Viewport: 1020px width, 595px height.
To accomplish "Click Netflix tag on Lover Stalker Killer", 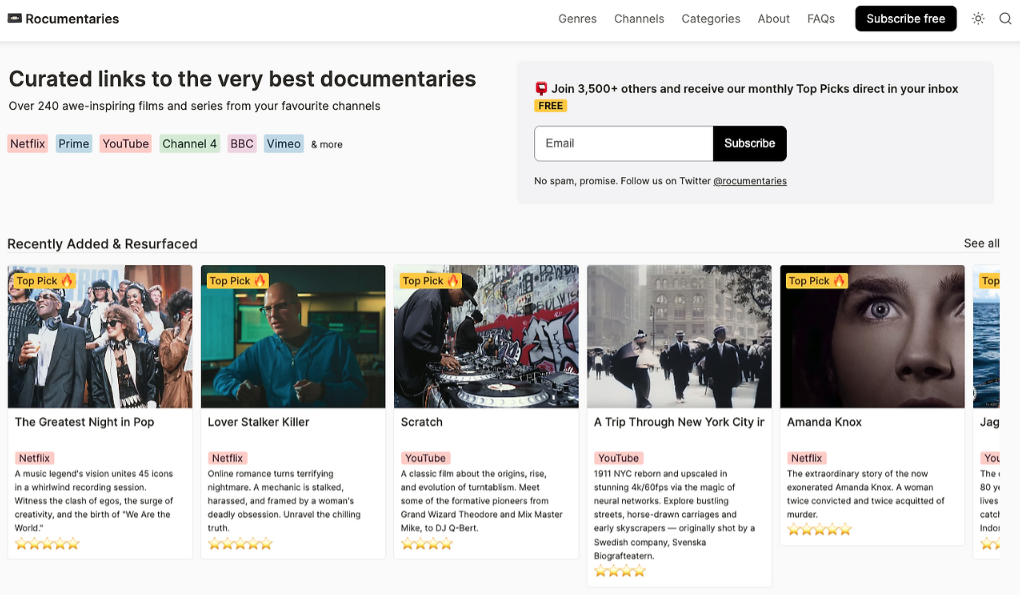I will tap(227, 458).
